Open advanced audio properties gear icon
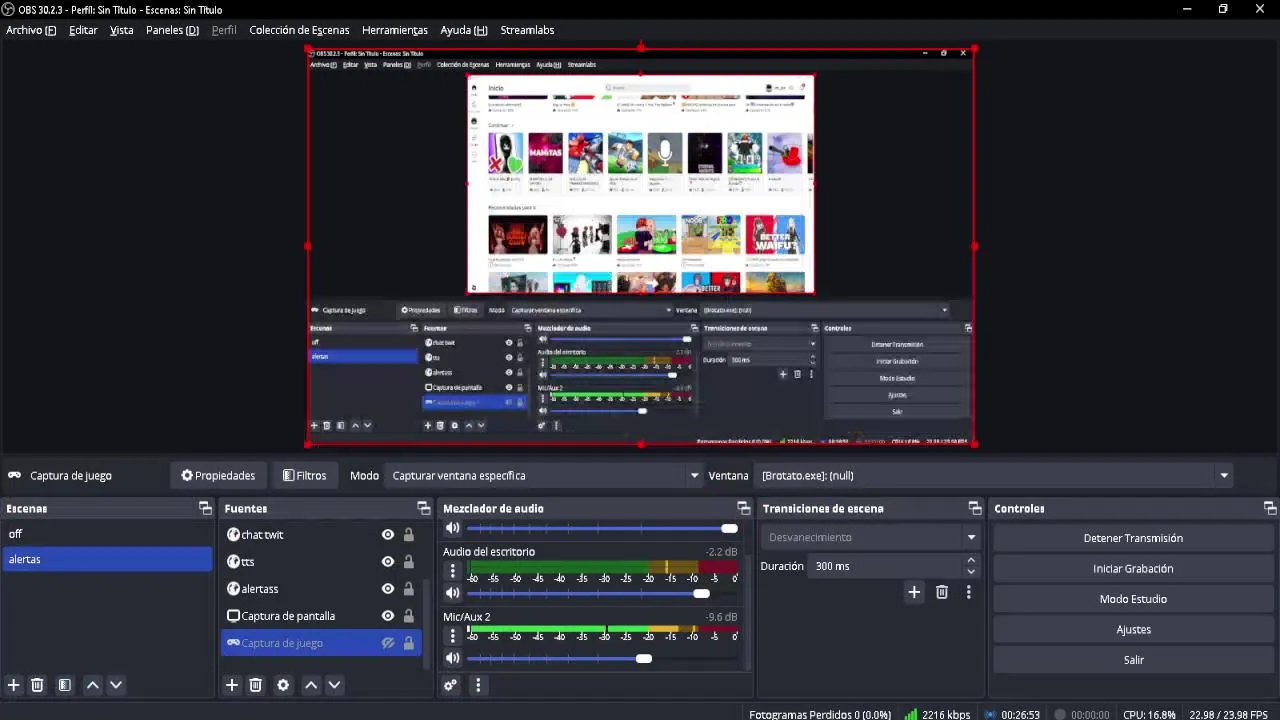Viewport: 1280px width, 720px height. (x=450, y=685)
